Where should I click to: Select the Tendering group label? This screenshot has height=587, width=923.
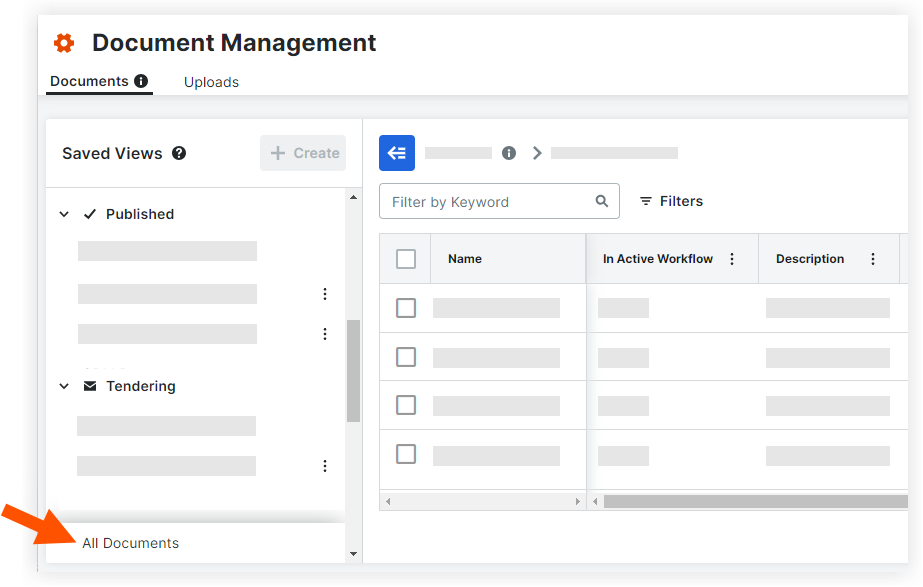pos(141,386)
